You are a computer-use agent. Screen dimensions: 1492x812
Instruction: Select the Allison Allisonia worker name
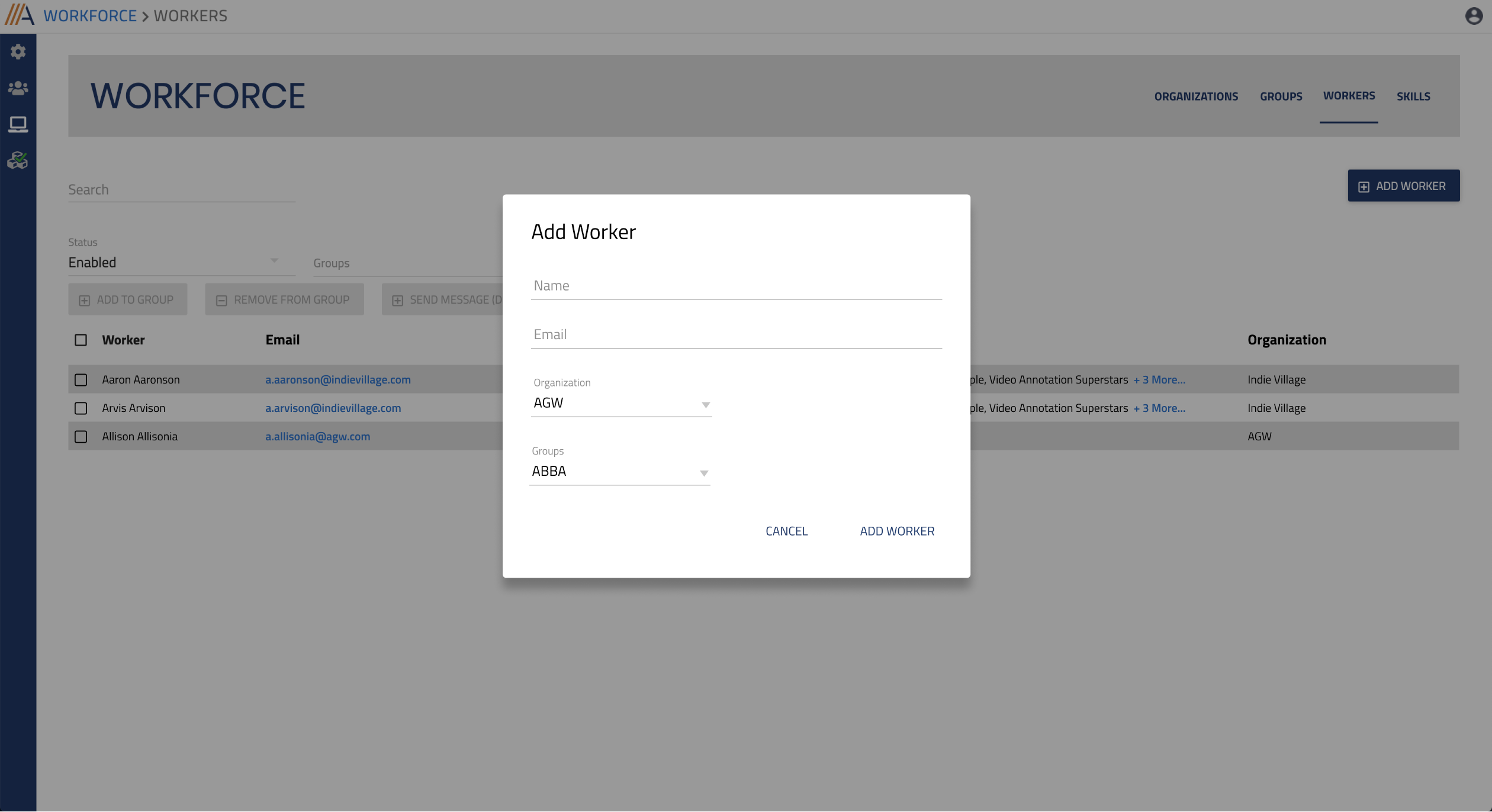pos(140,436)
